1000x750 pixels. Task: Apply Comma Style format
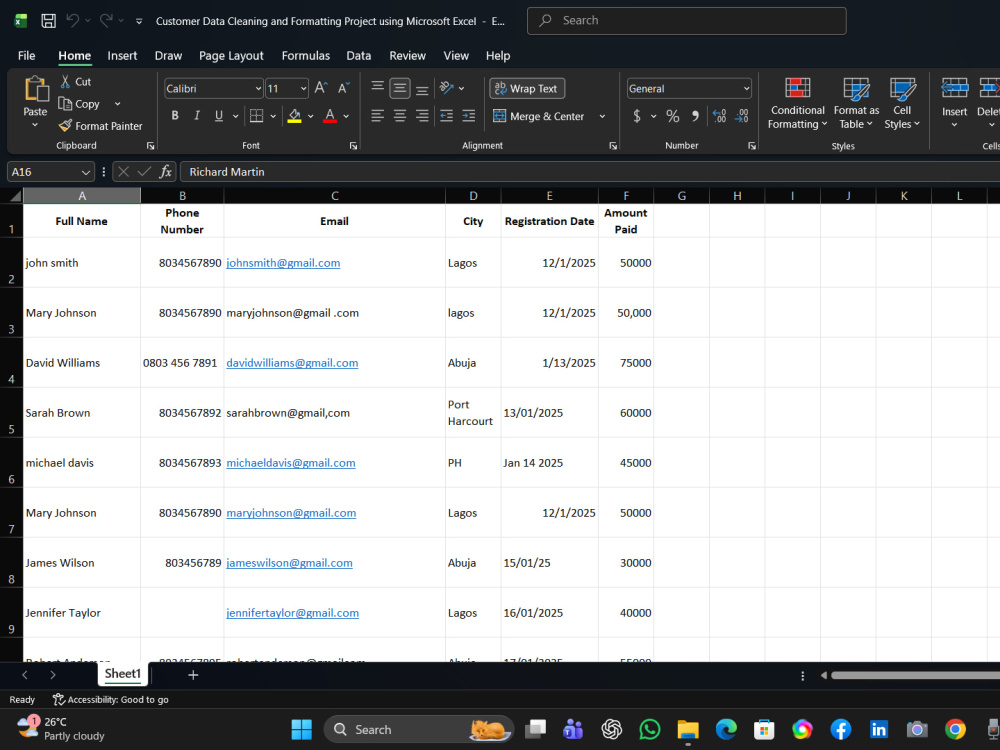695,116
